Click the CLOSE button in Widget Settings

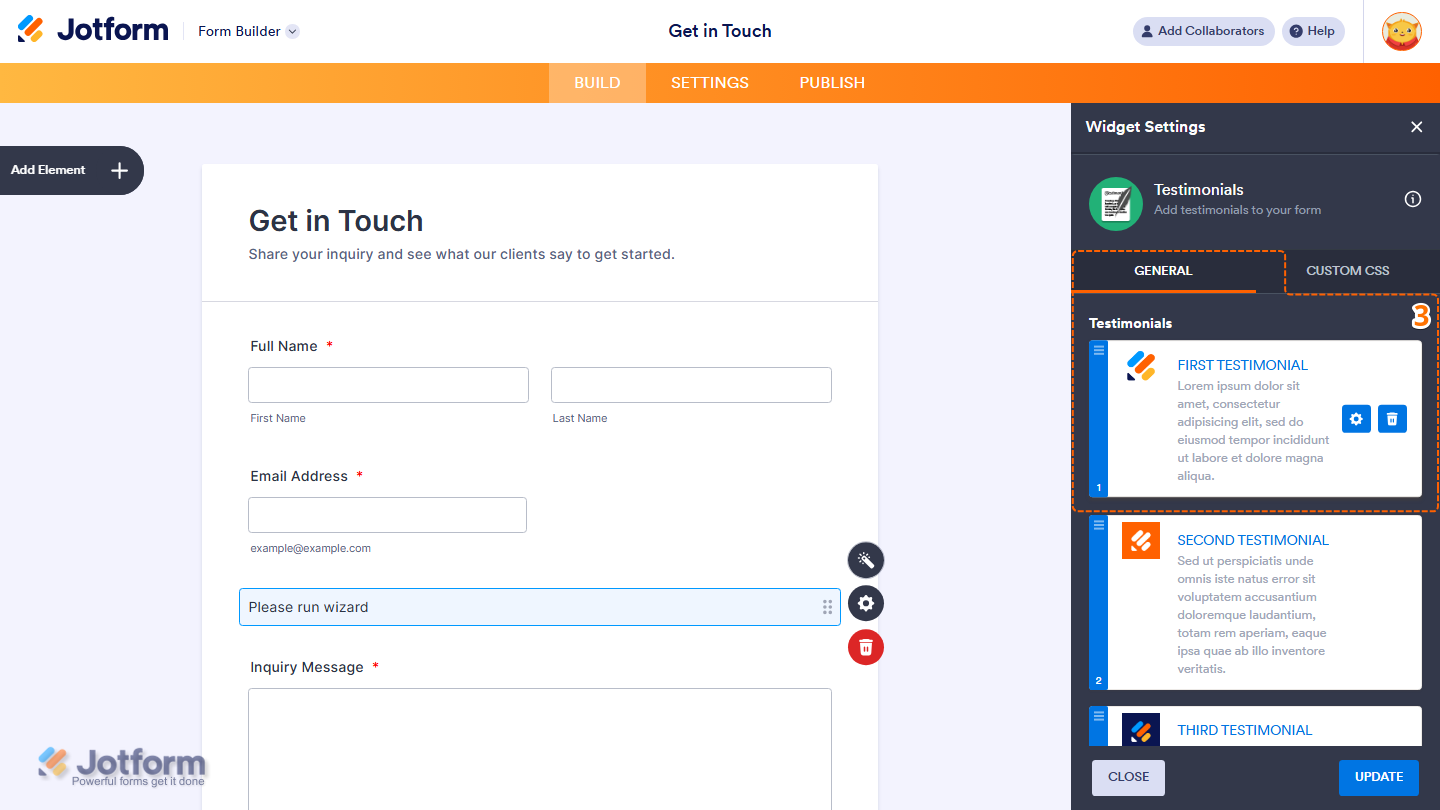(x=1129, y=777)
